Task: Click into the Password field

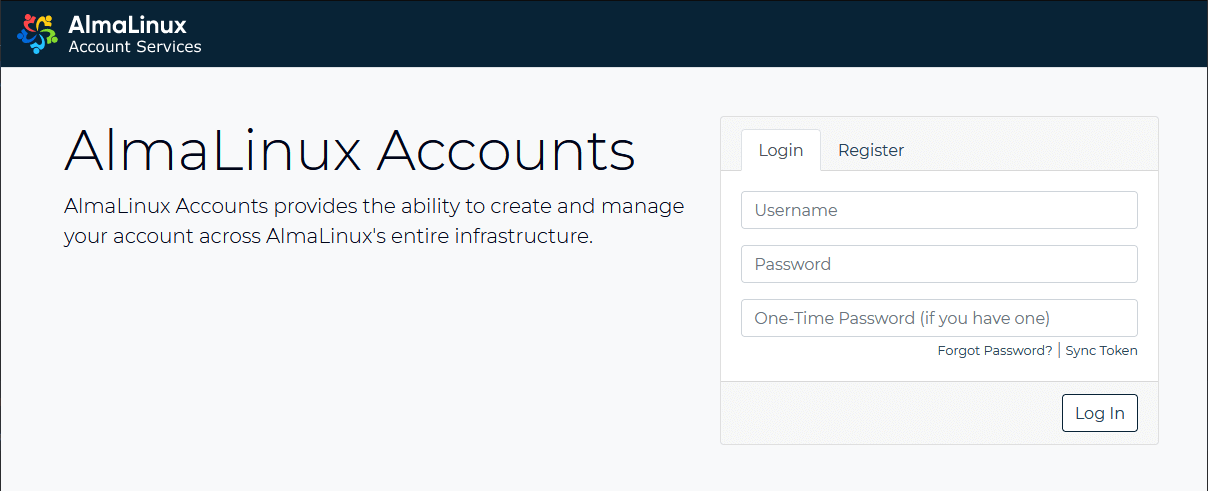Action: [x=938, y=264]
